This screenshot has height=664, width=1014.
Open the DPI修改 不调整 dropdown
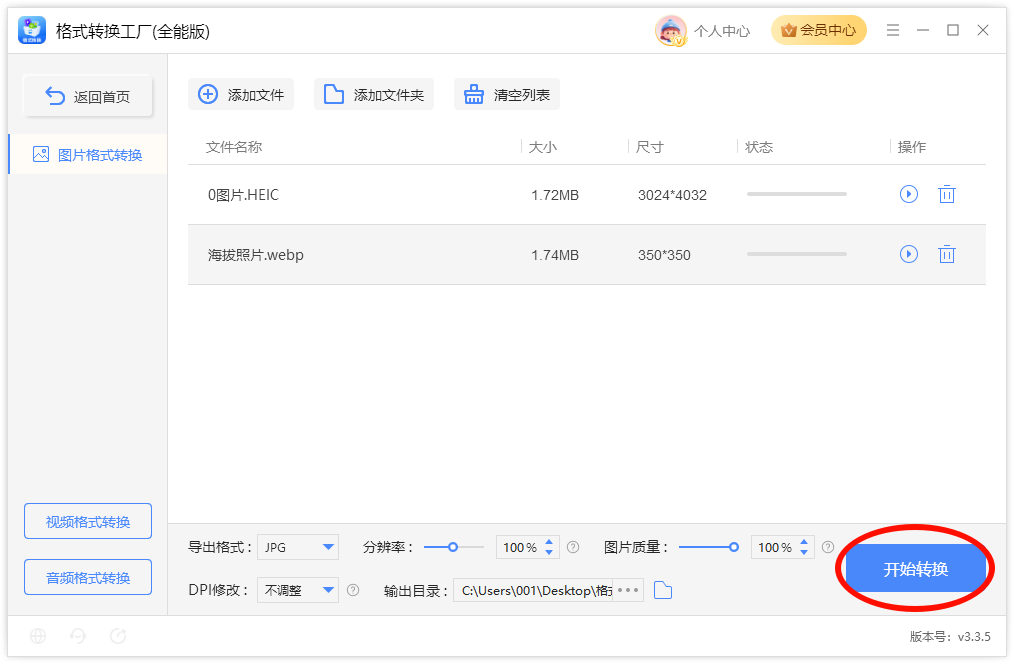(297, 590)
